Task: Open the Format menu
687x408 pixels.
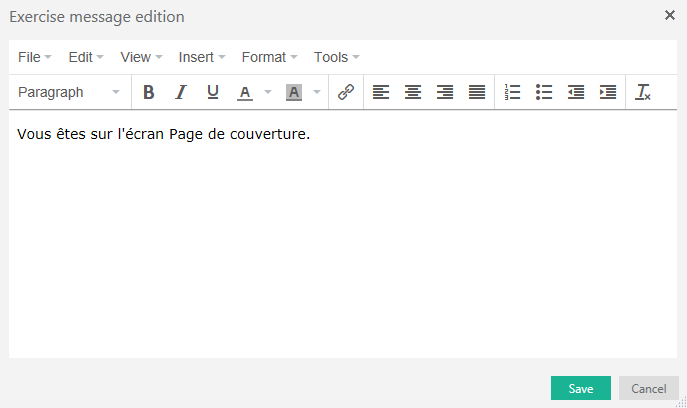Action: pyautogui.click(x=269, y=57)
